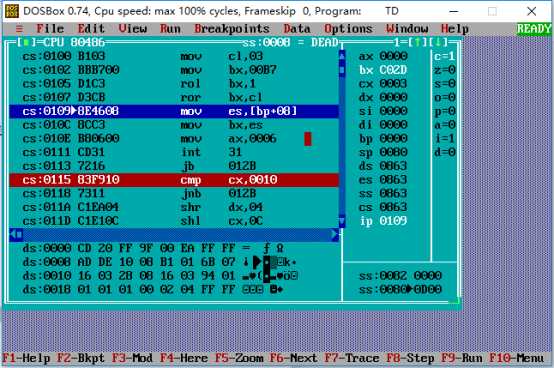The width and height of the screenshot is (554, 368).
Task: Click code pane horizontal scrollbar right arrow
Action: pyautogui.click(x=335, y=234)
